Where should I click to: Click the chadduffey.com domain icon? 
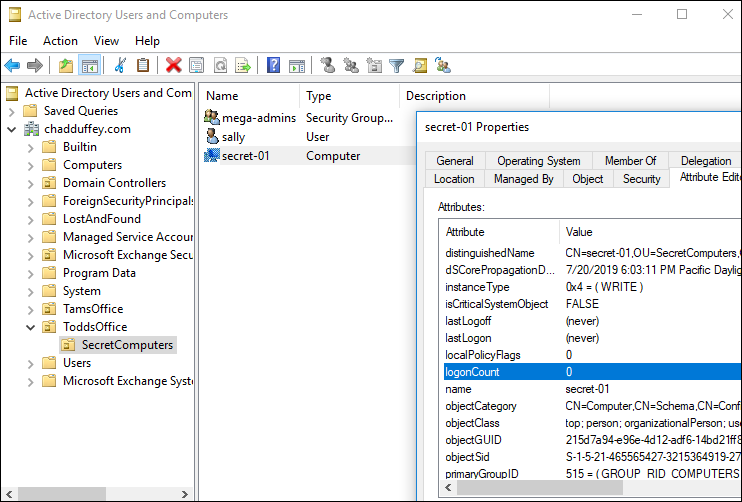[x=31, y=129]
